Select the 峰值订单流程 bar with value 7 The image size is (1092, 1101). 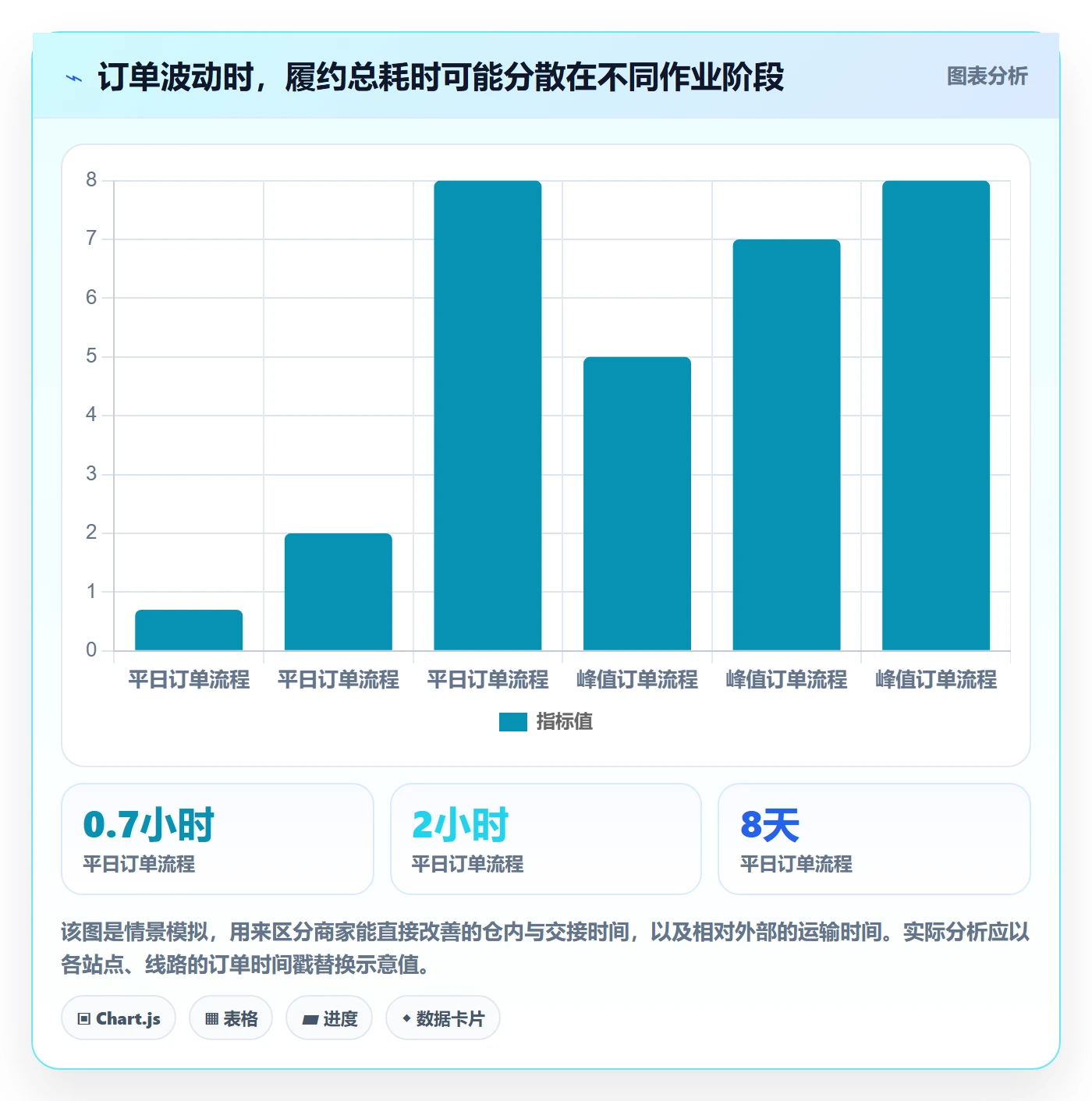coord(786,444)
